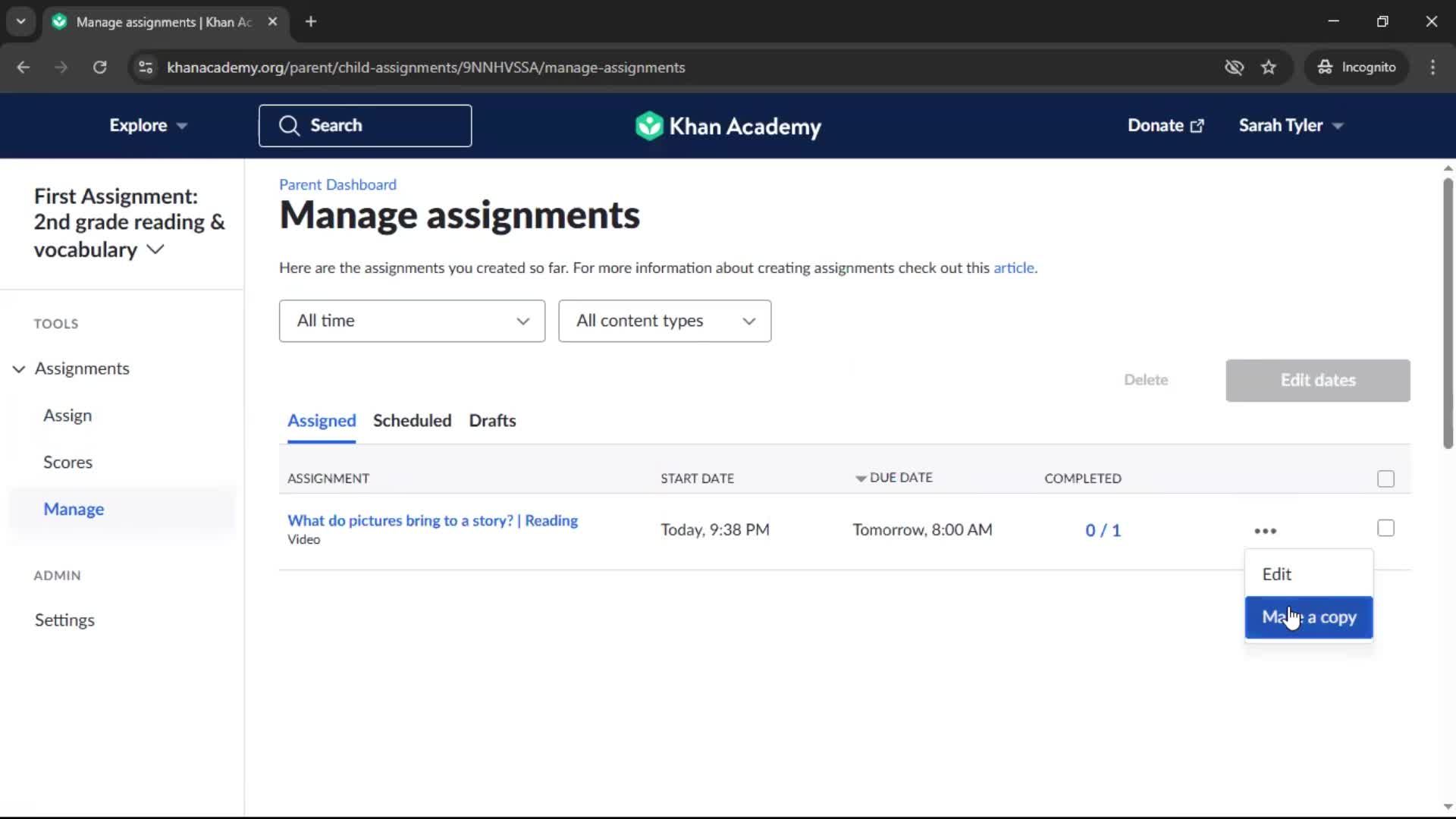Open the All content types dropdown
The height and width of the screenshot is (819, 1456).
click(664, 321)
